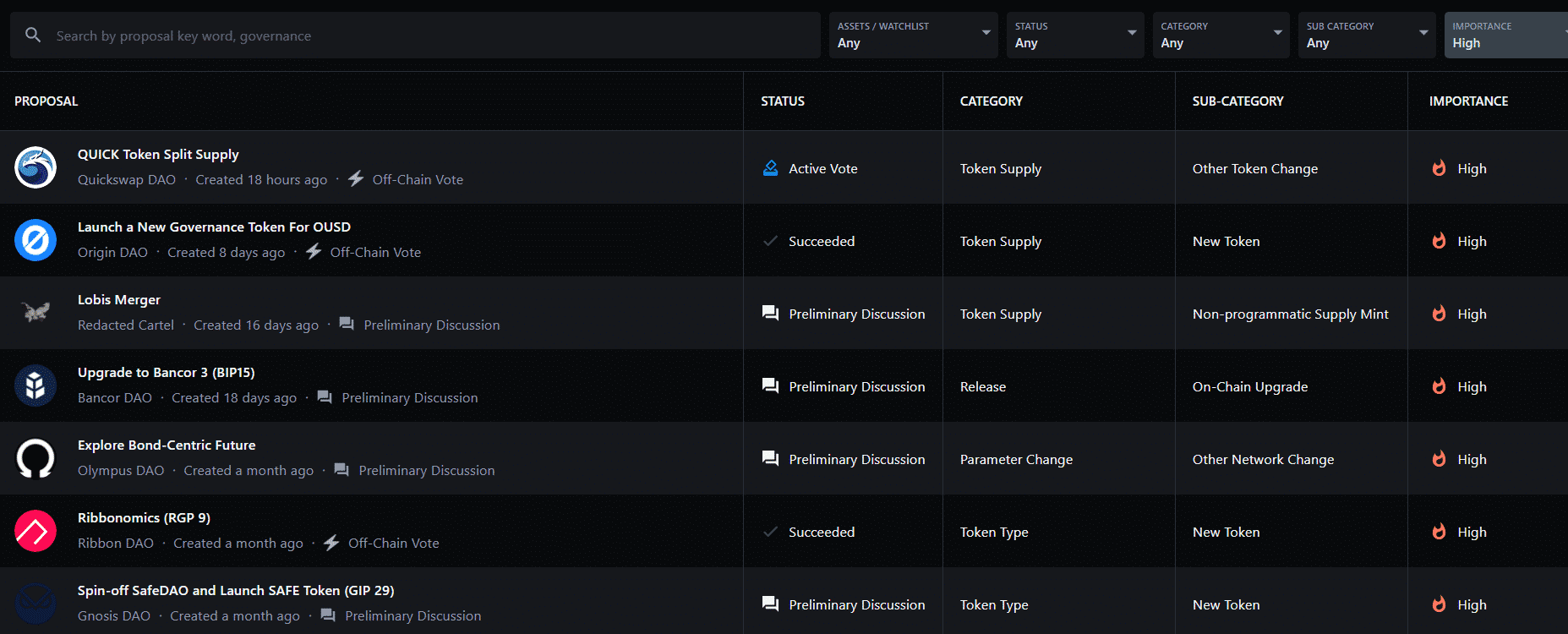
Task: Click Other Token Change sub-category cell
Action: tap(1255, 169)
